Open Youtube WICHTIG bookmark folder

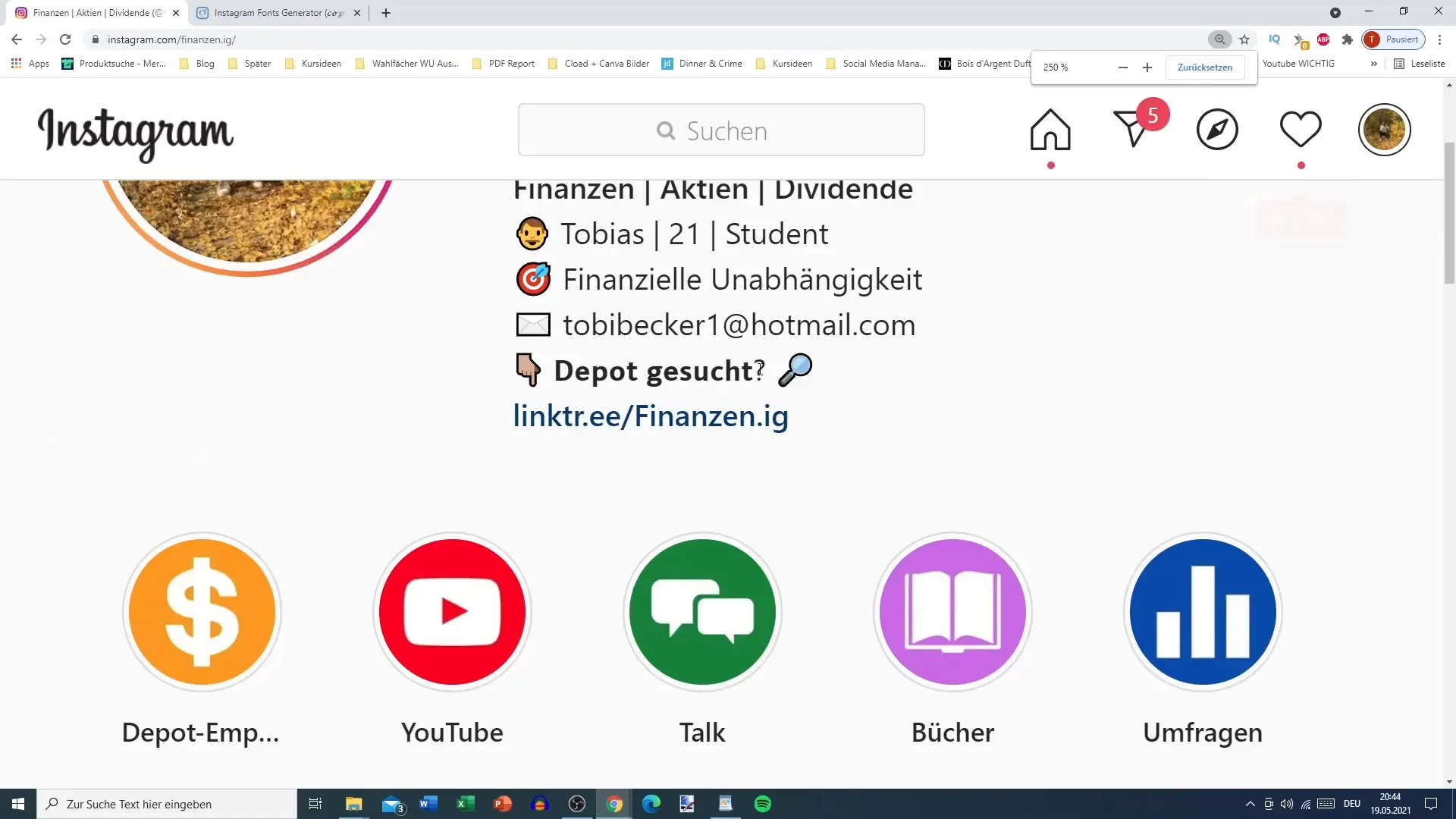pyautogui.click(x=1298, y=64)
